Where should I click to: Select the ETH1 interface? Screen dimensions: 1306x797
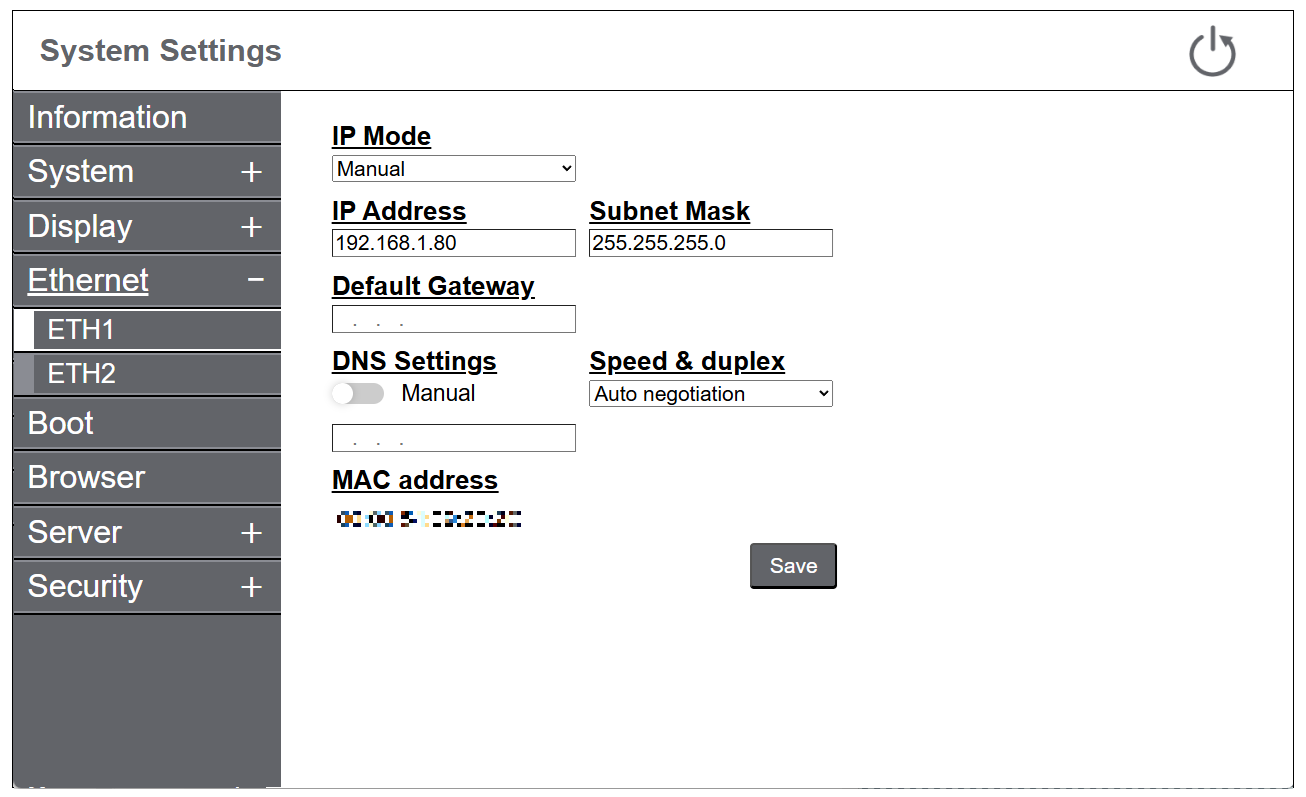[x=82, y=329]
